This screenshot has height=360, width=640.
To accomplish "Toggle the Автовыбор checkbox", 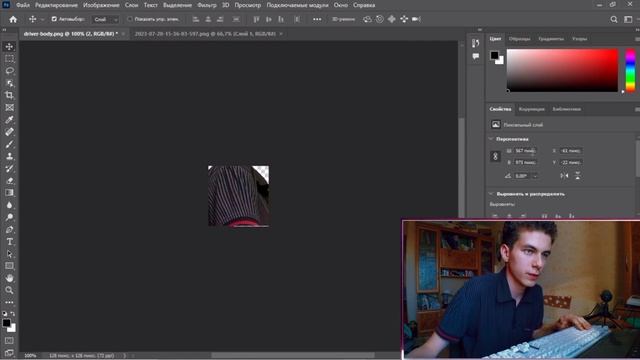I will click(x=54, y=19).
